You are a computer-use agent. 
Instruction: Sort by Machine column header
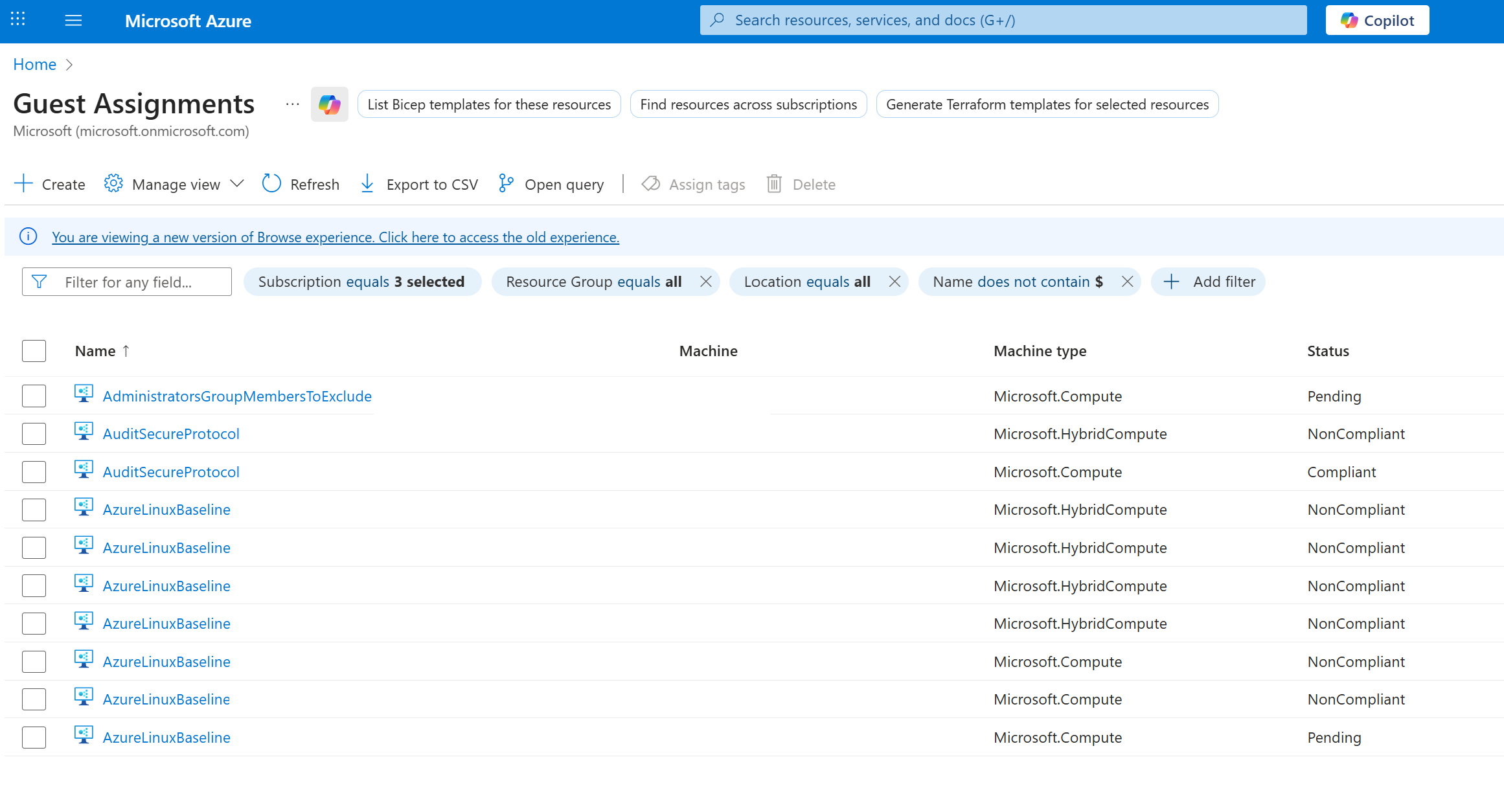tap(708, 351)
